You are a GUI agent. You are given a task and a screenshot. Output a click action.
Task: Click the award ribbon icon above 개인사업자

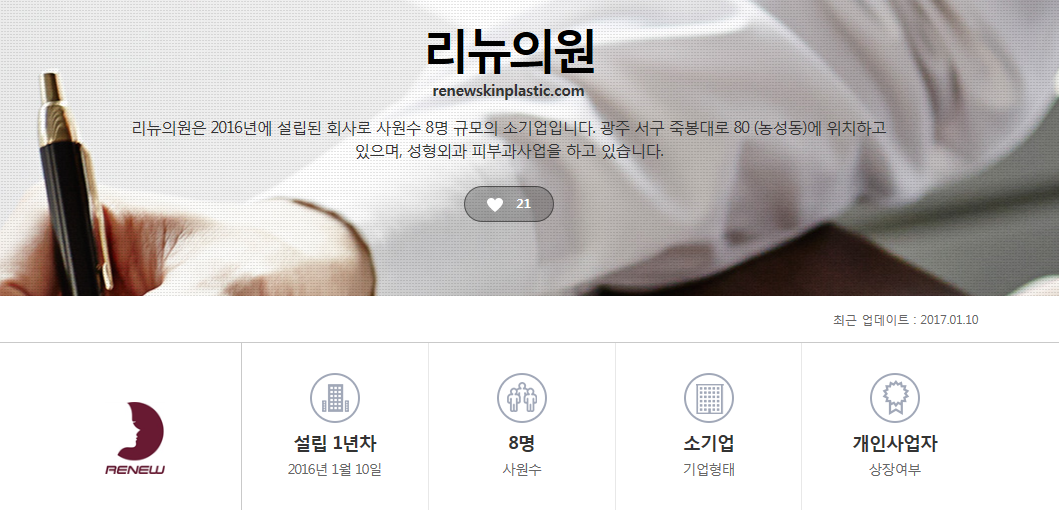(x=895, y=398)
